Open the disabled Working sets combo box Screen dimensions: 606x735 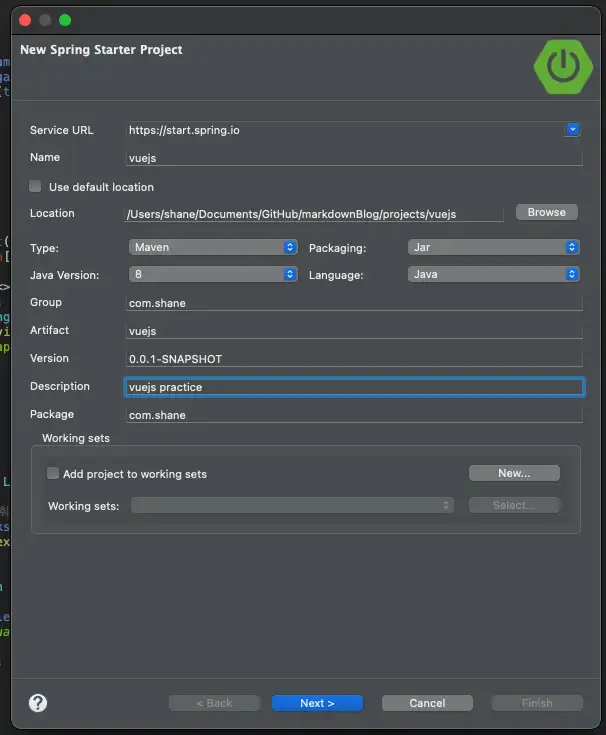tap(292, 505)
